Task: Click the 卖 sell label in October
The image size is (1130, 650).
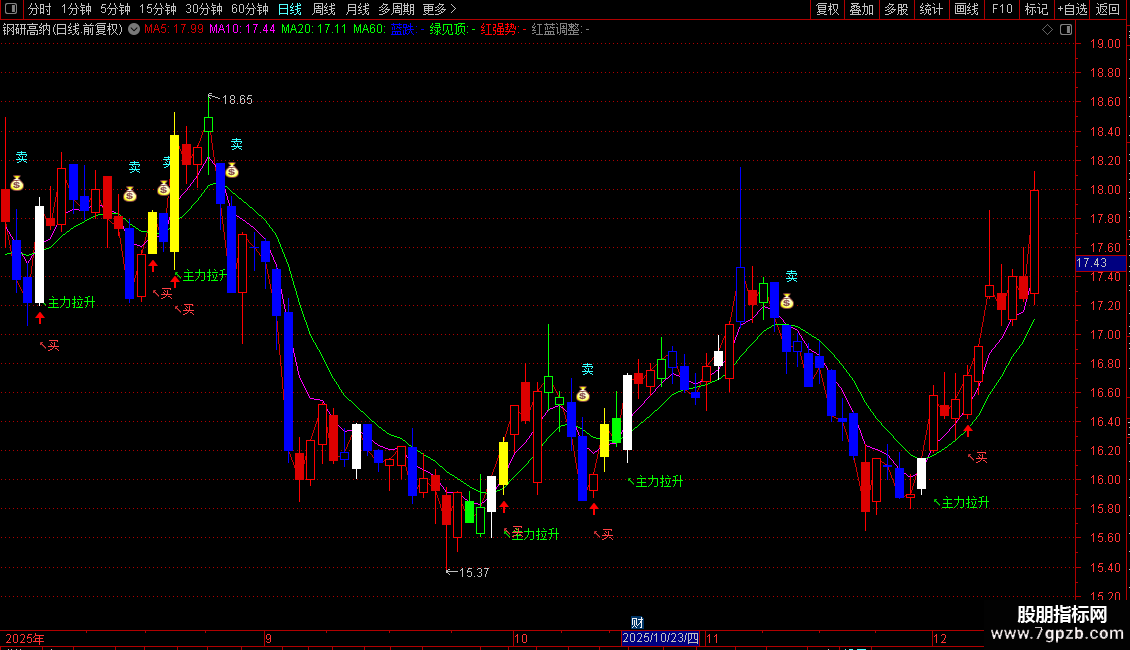Action: (x=587, y=370)
